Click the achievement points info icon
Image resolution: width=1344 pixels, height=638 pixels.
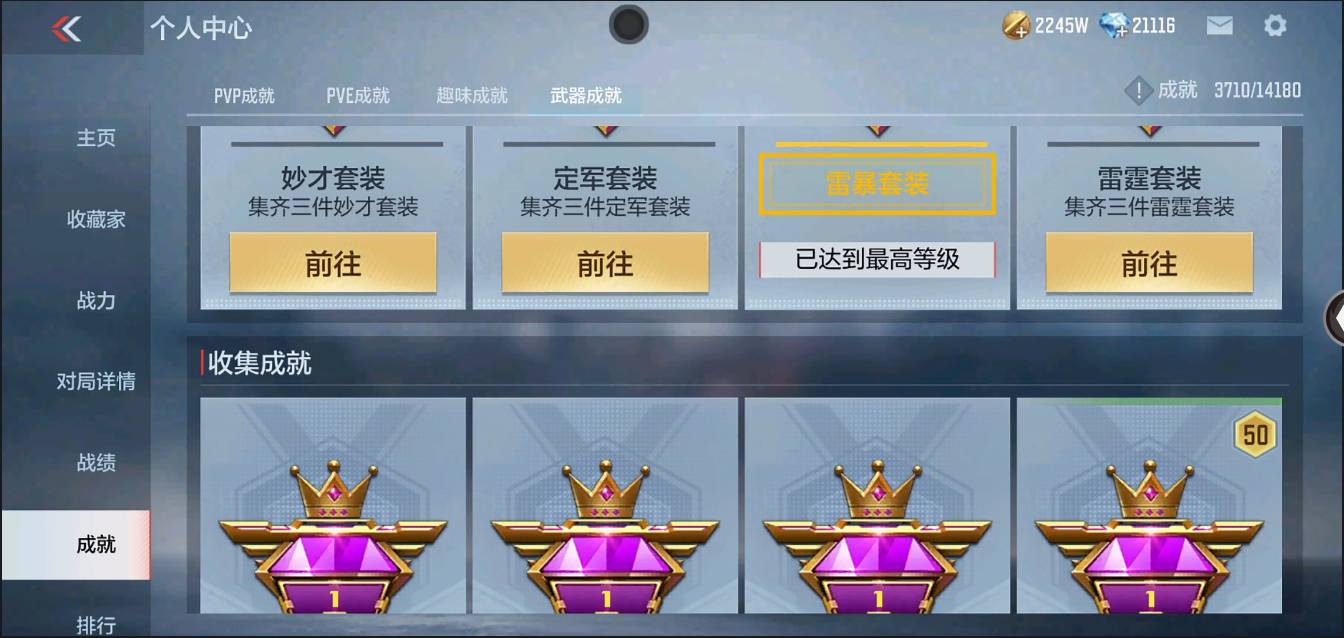point(1138,91)
